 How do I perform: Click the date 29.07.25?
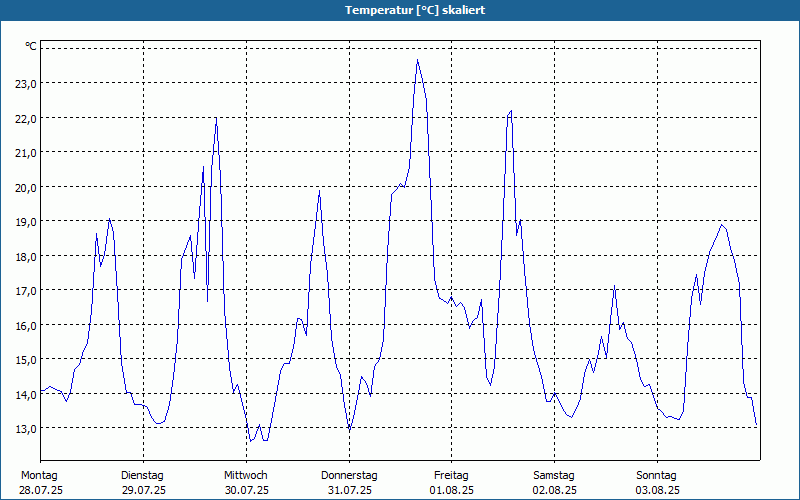click(144, 490)
